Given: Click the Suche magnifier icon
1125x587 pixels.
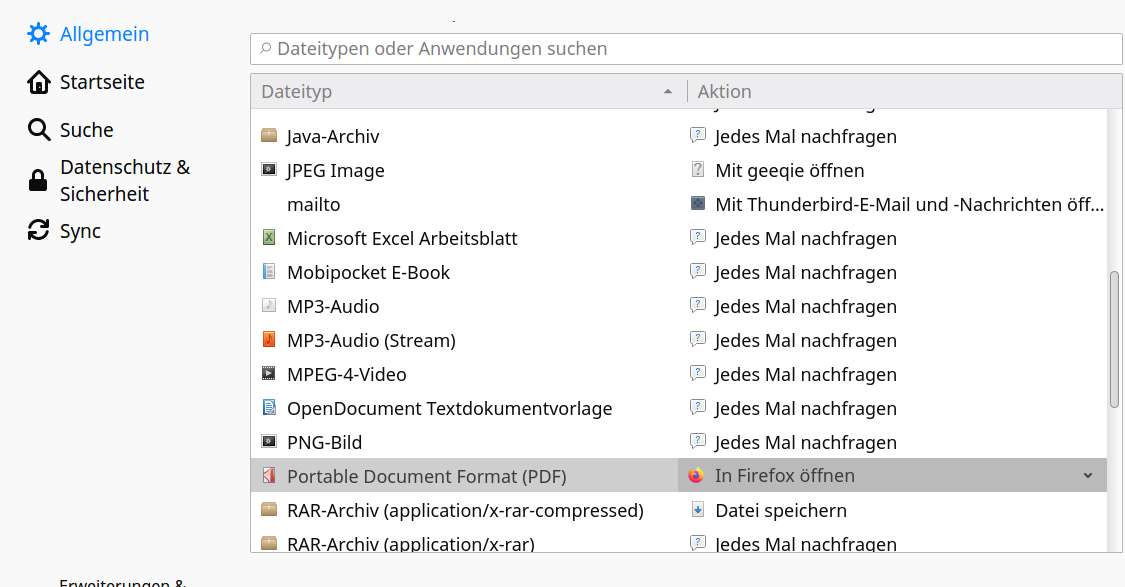Looking at the screenshot, I should (x=38, y=130).
